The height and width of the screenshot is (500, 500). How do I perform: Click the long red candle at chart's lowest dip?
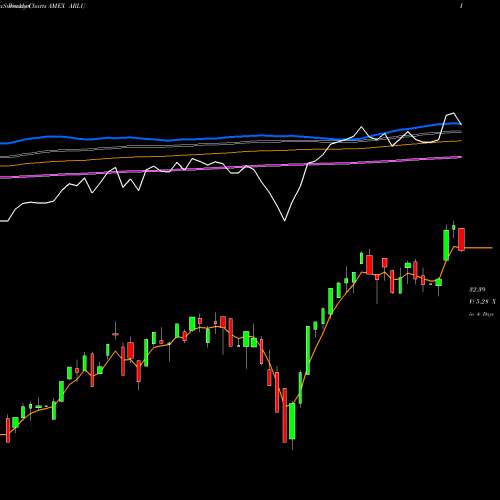285,415
